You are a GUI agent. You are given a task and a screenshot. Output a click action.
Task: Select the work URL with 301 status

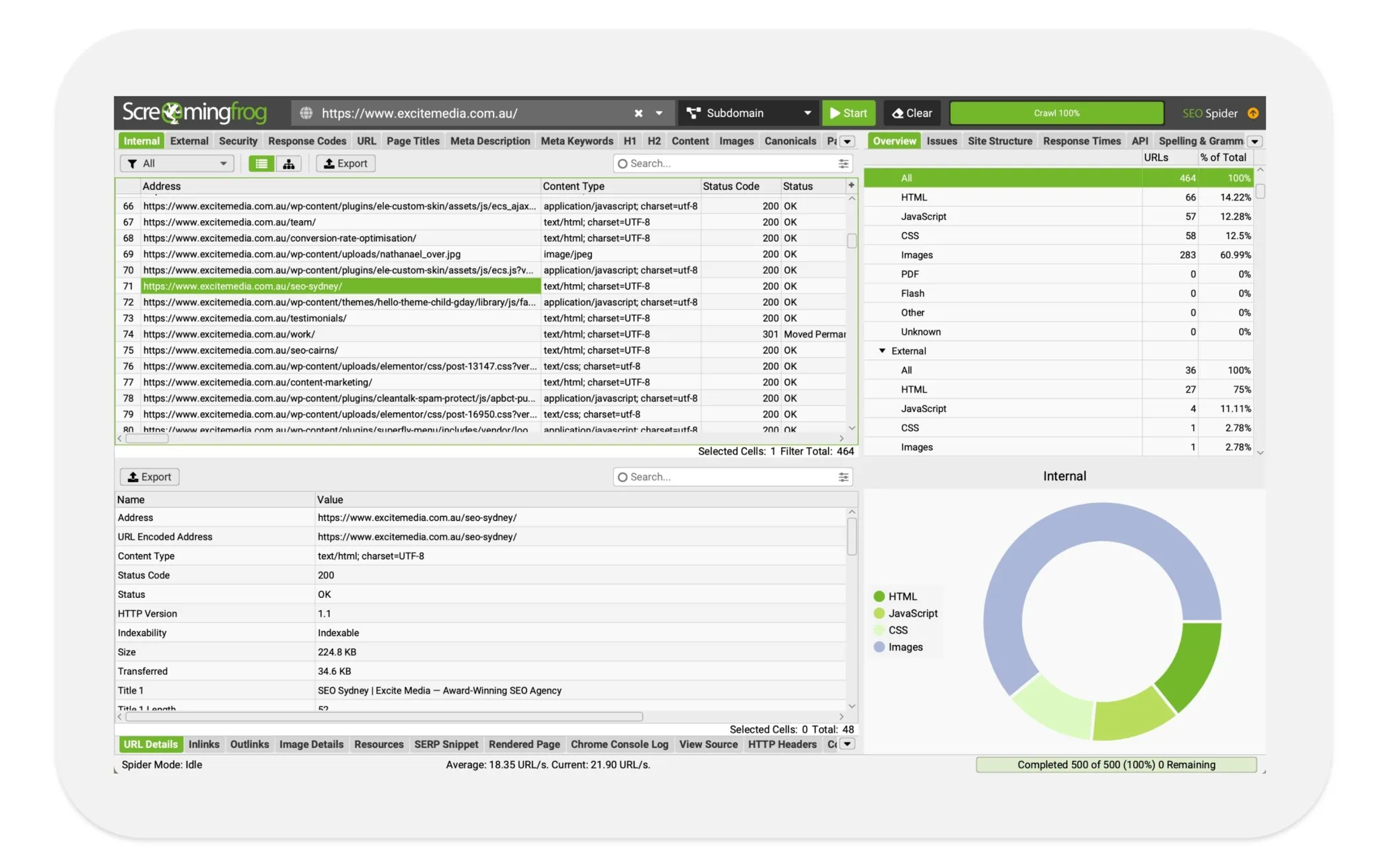point(340,335)
